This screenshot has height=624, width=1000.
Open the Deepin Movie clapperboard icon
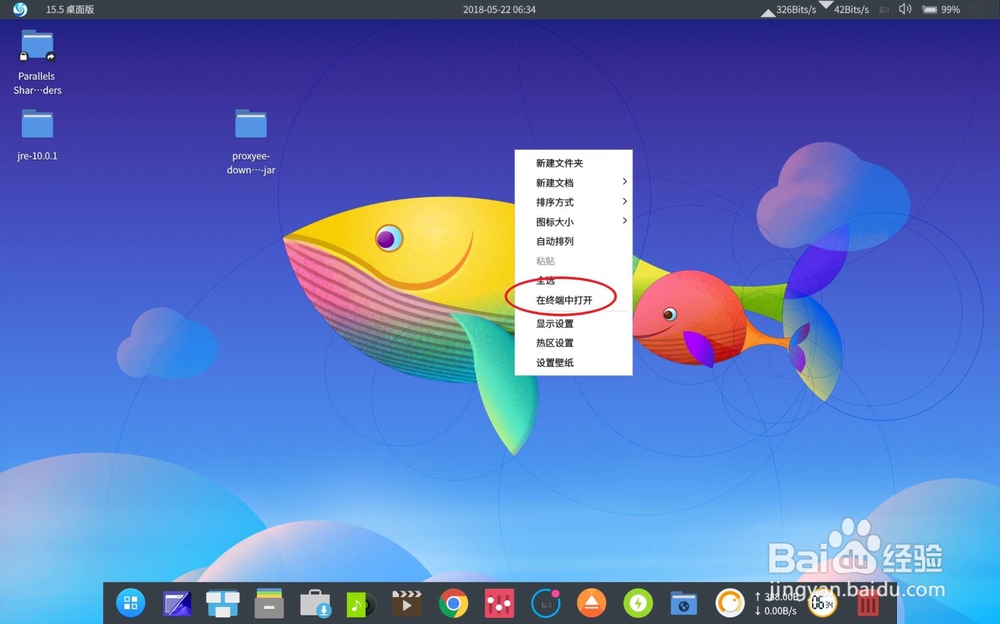click(x=406, y=602)
